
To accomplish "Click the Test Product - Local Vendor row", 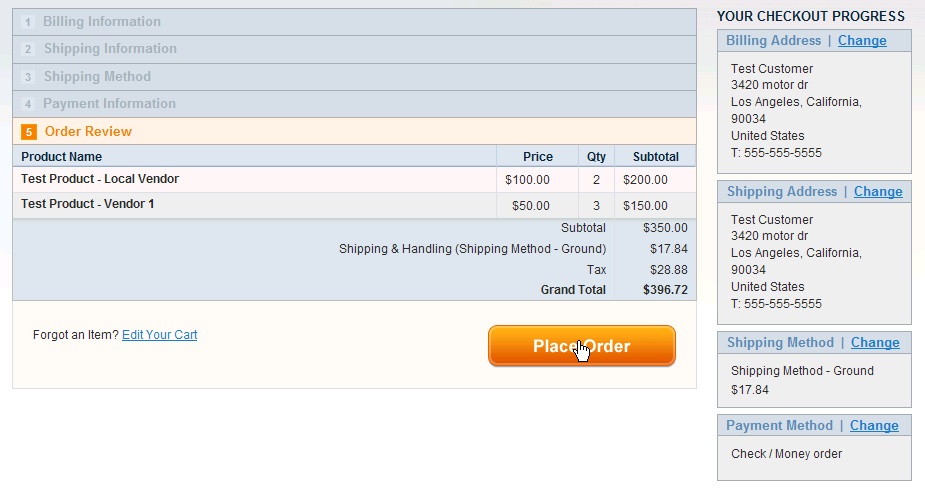I will click(100, 180).
